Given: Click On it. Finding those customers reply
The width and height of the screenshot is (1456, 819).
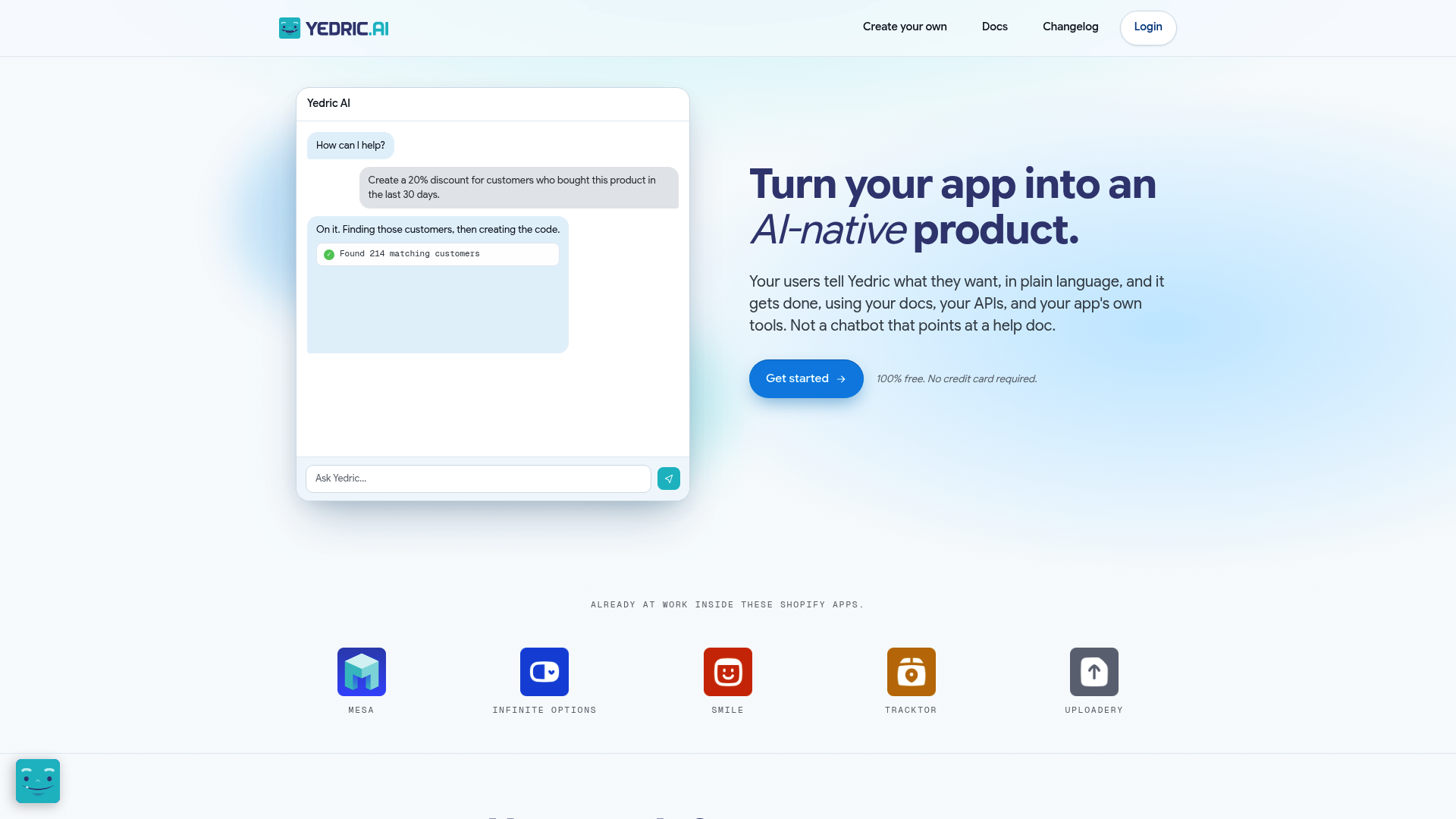Looking at the screenshot, I should pos(438,229).
